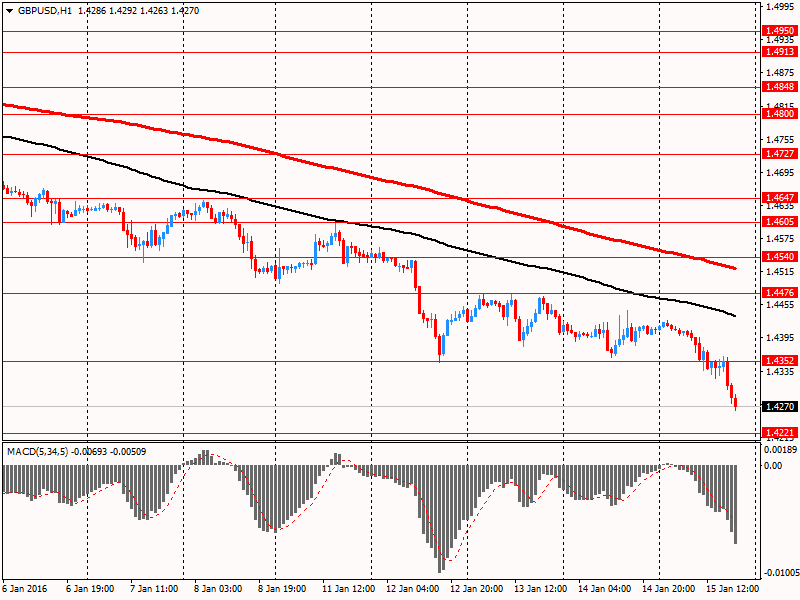Click the 14 Jan 20:00 time axis label
Screen dimensions: 800x600
point(668,589)
